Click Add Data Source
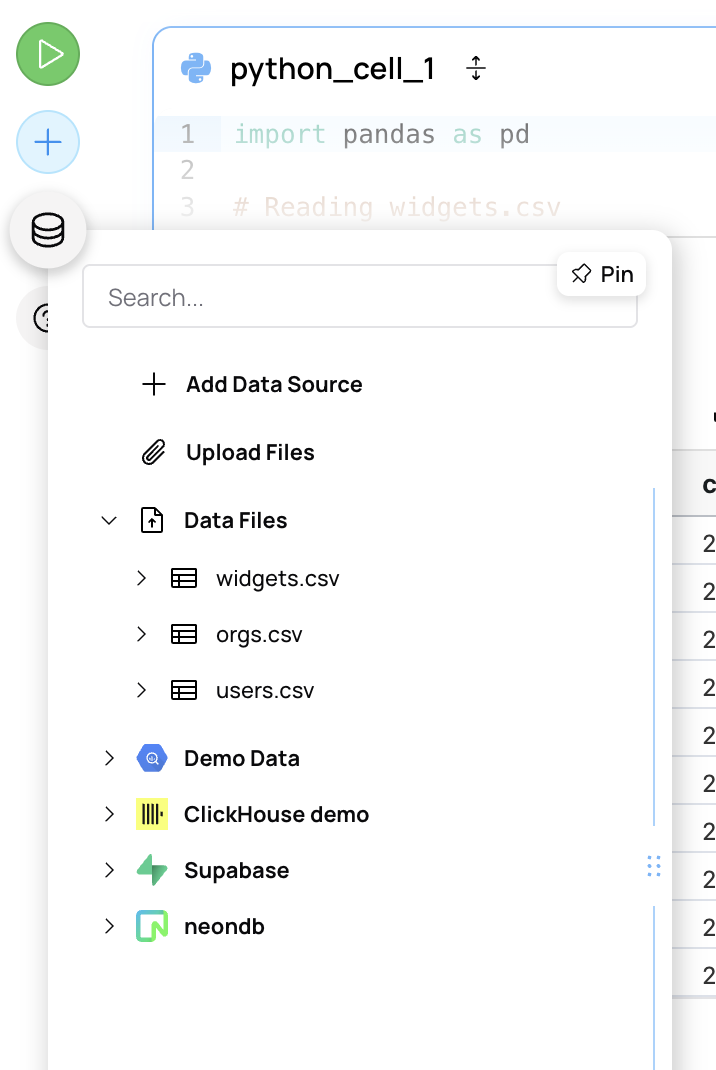 [274, 384]
